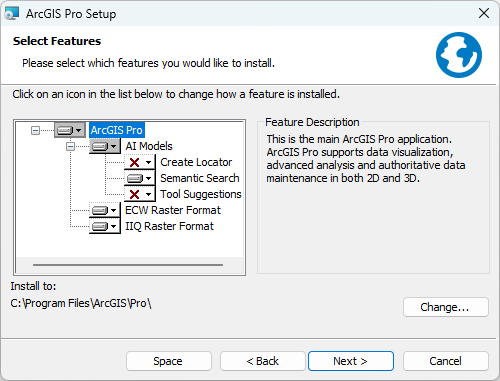This screenshot has width=500, height=381.
Task: Open the Semantic Search drive icon dropdown
Action: click(x=139, y=178)
